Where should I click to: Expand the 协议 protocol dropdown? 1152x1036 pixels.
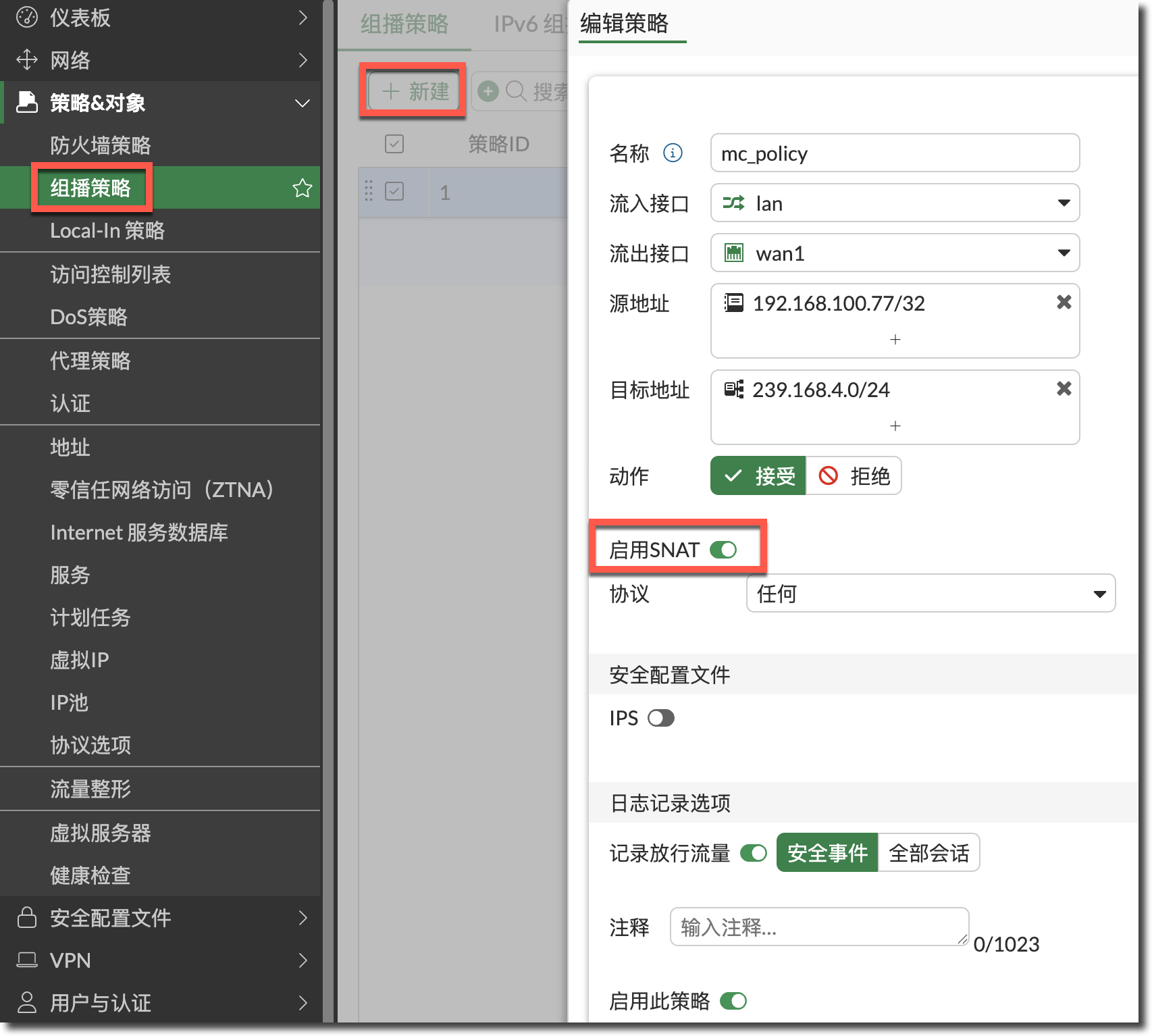(x=930, y=594)
